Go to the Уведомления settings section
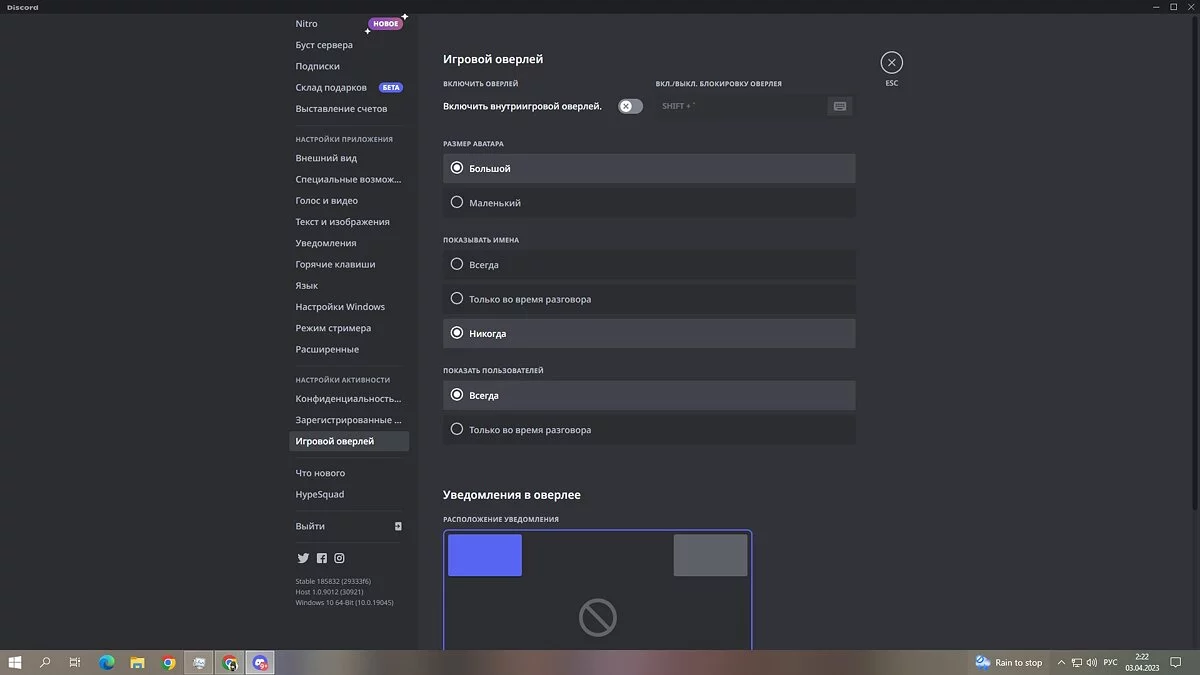The height and width of the screenshot is (675, 1200). coord(326,243)
